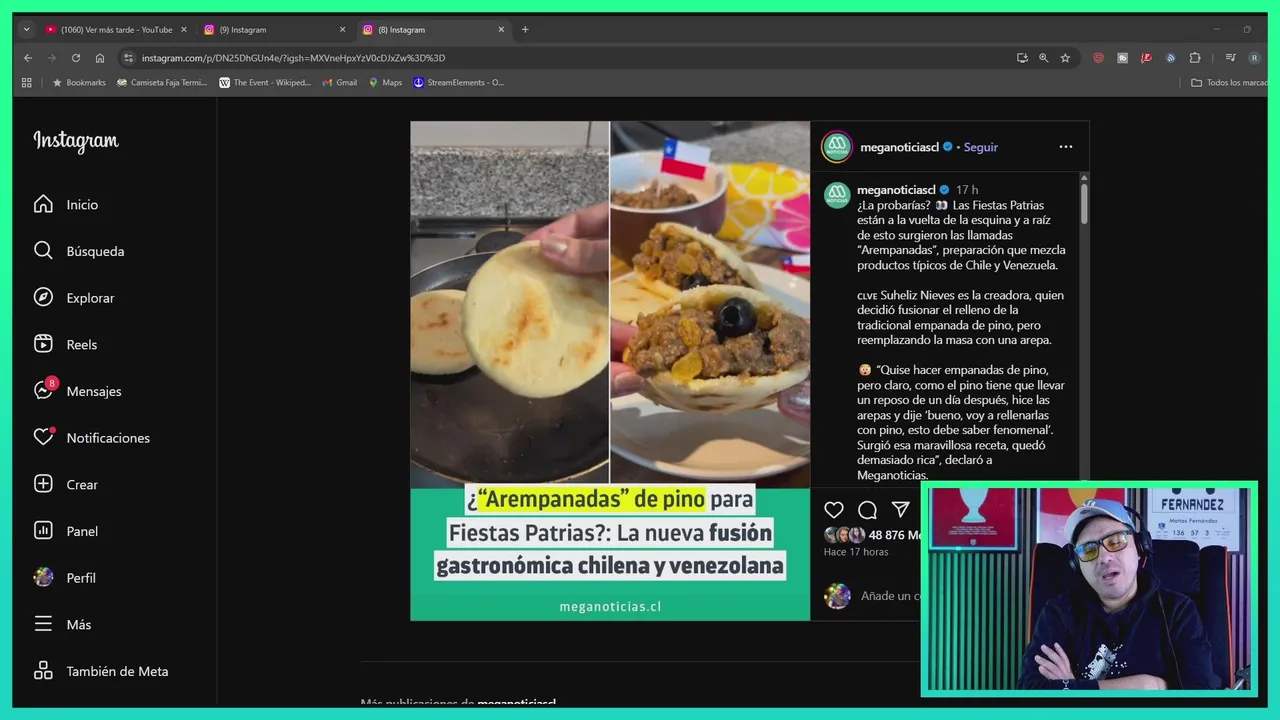Close the YouTube tab

(x=184, y=30)
